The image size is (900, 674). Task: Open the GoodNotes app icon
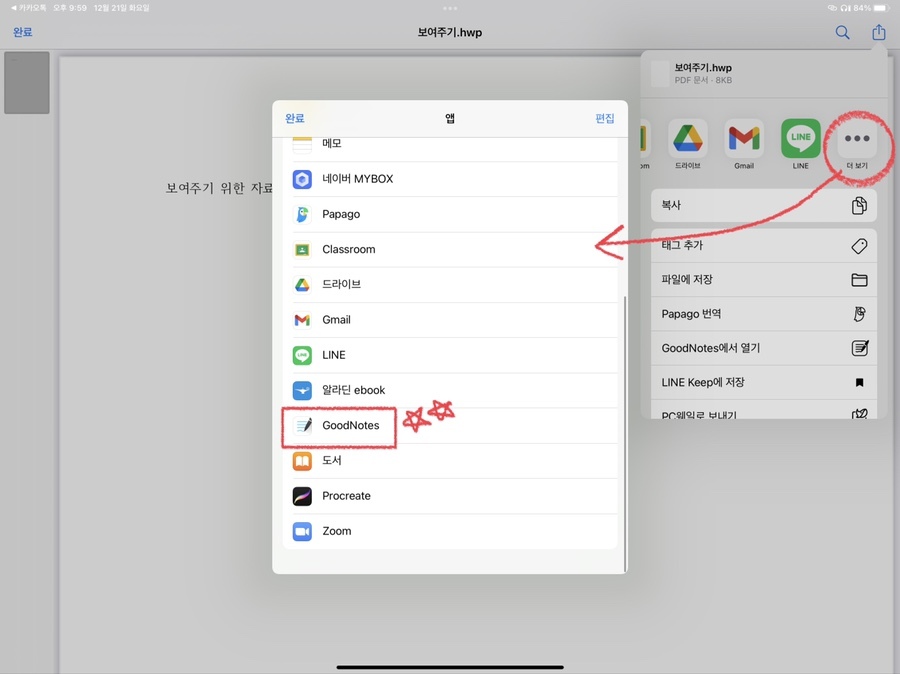[302, 425]
